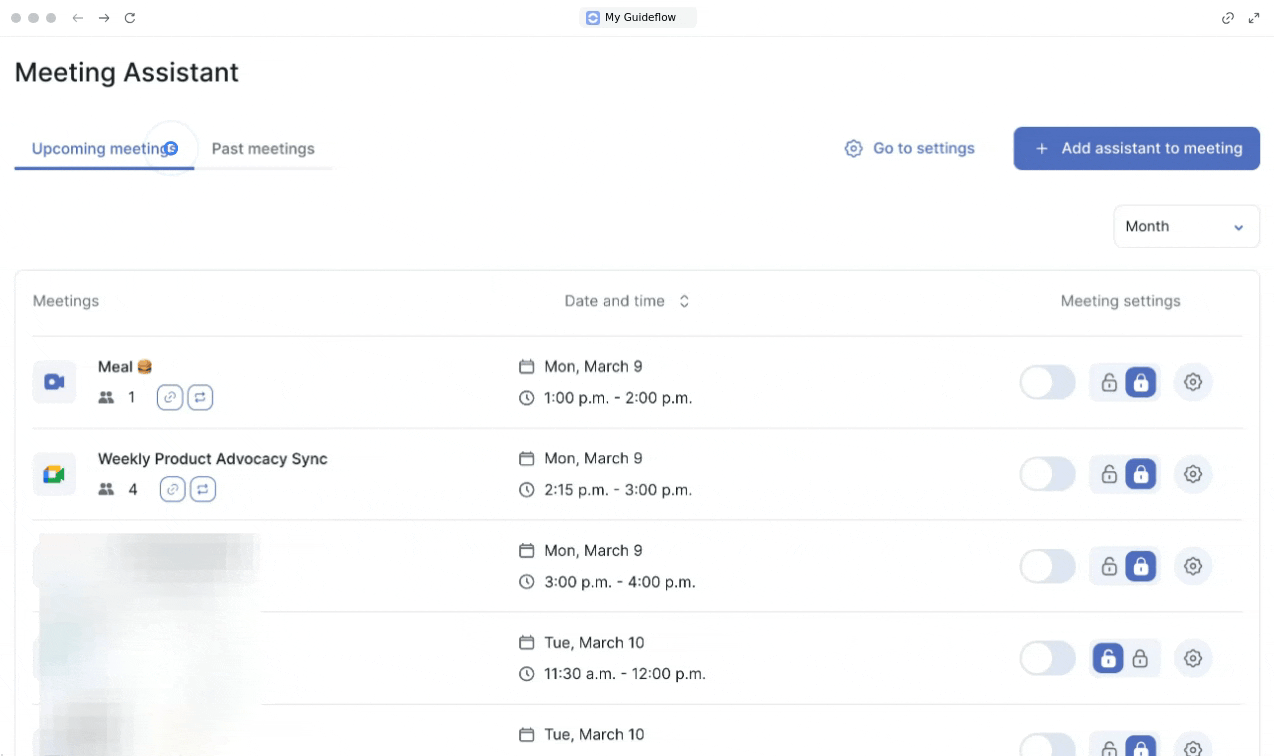Click the link icon under Meal meeting

(171, 397)
